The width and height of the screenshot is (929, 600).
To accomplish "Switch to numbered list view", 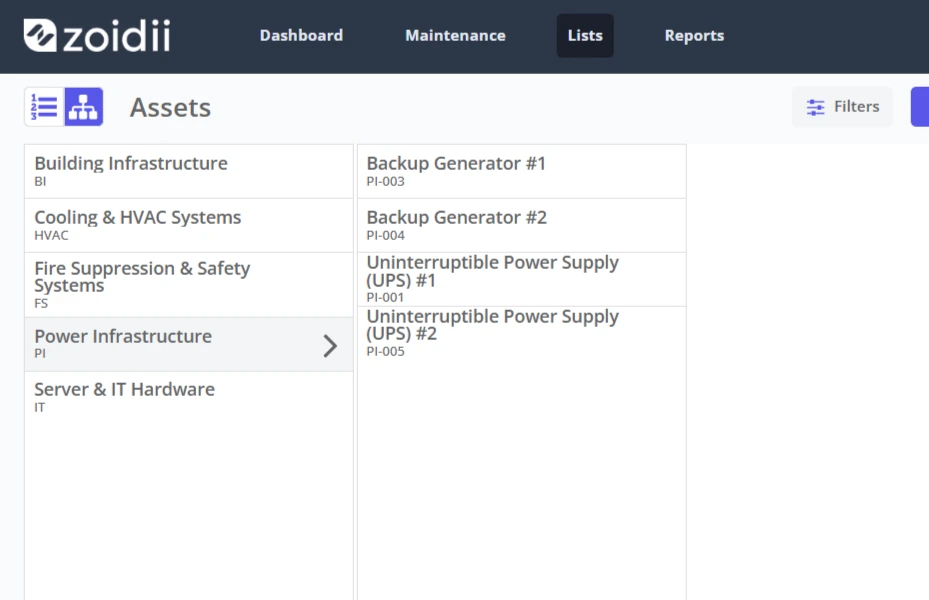I will click(x=44, y=107).
